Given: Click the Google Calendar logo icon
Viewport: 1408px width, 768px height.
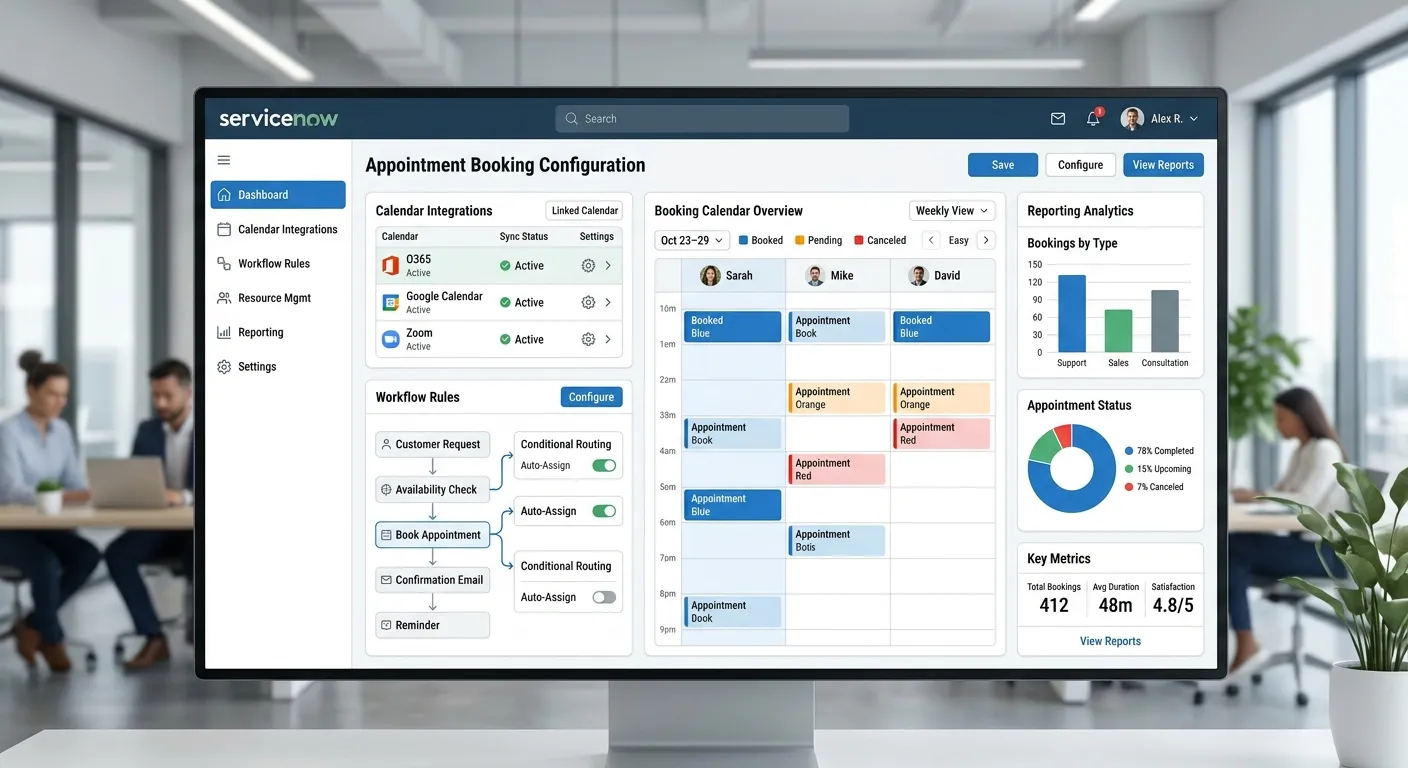Looking at the screenshot, I should click(390, 302).
